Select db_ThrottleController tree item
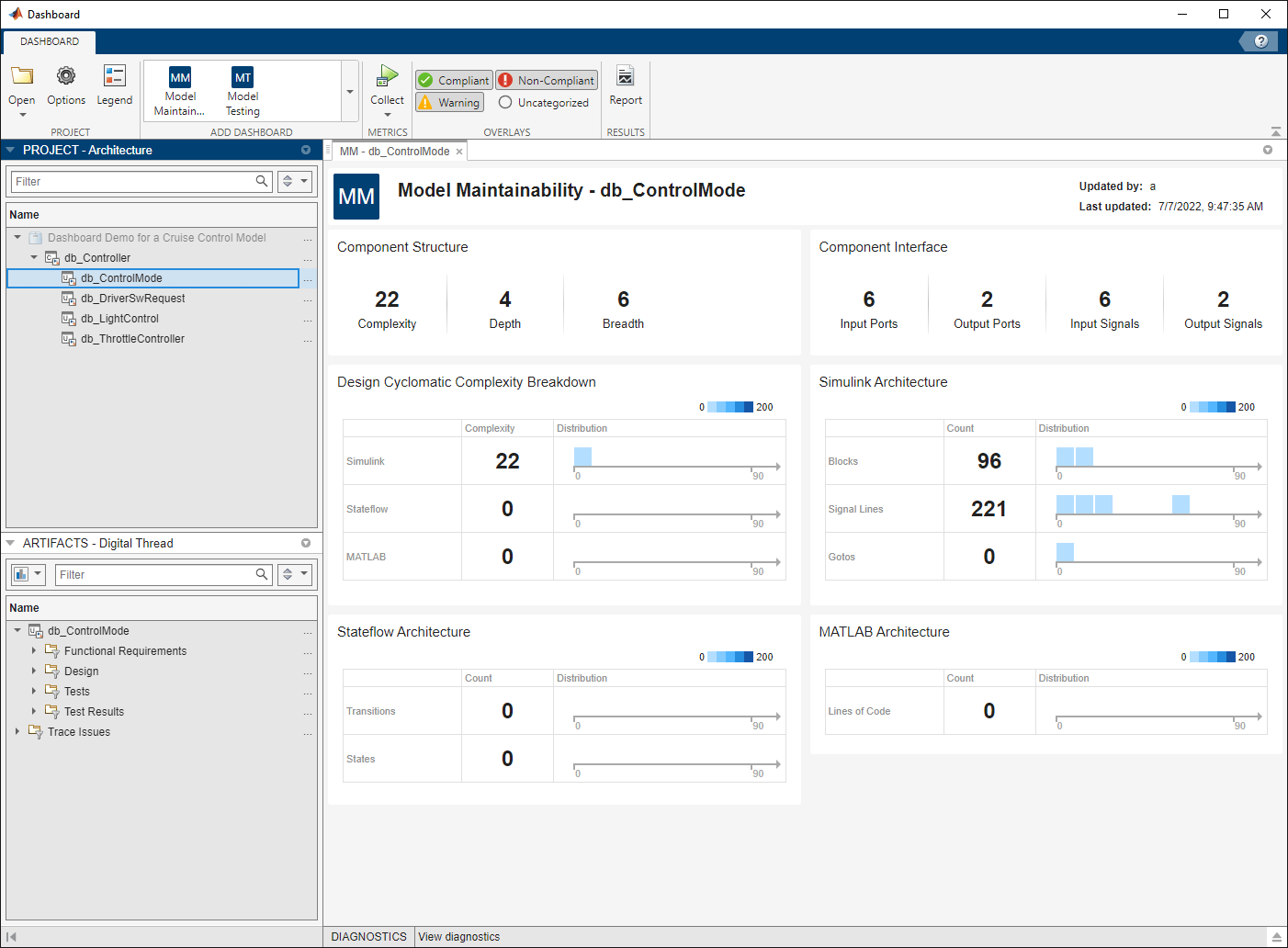 click(x=132, y=339)
